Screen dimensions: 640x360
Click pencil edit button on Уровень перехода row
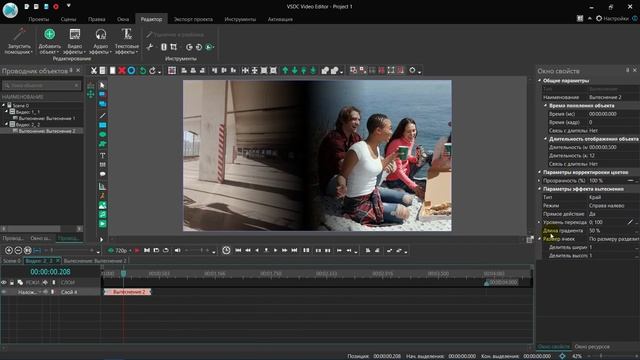coord(630,222)
